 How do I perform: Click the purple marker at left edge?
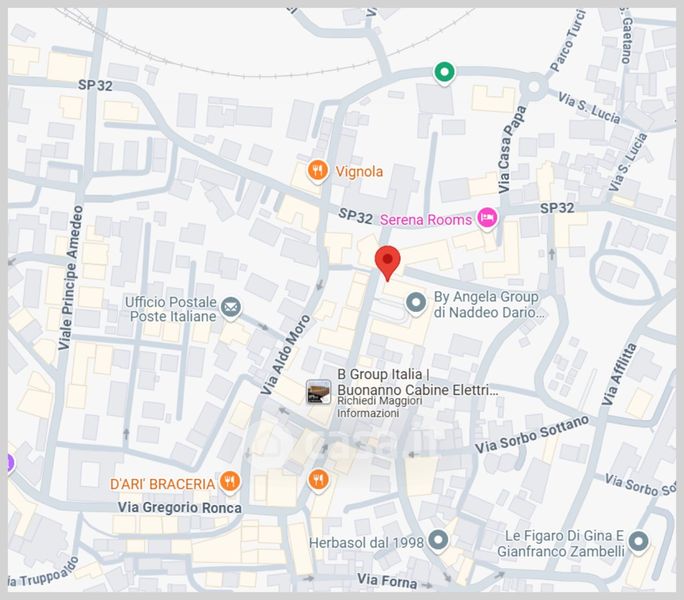click(x=10, y=463)
